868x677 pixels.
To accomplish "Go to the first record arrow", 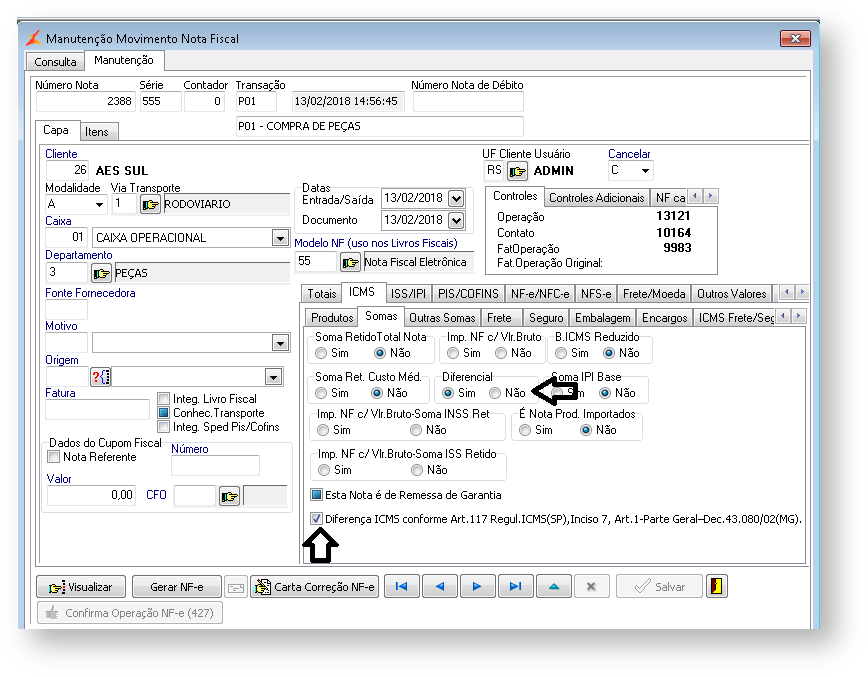I will (400, 587).
